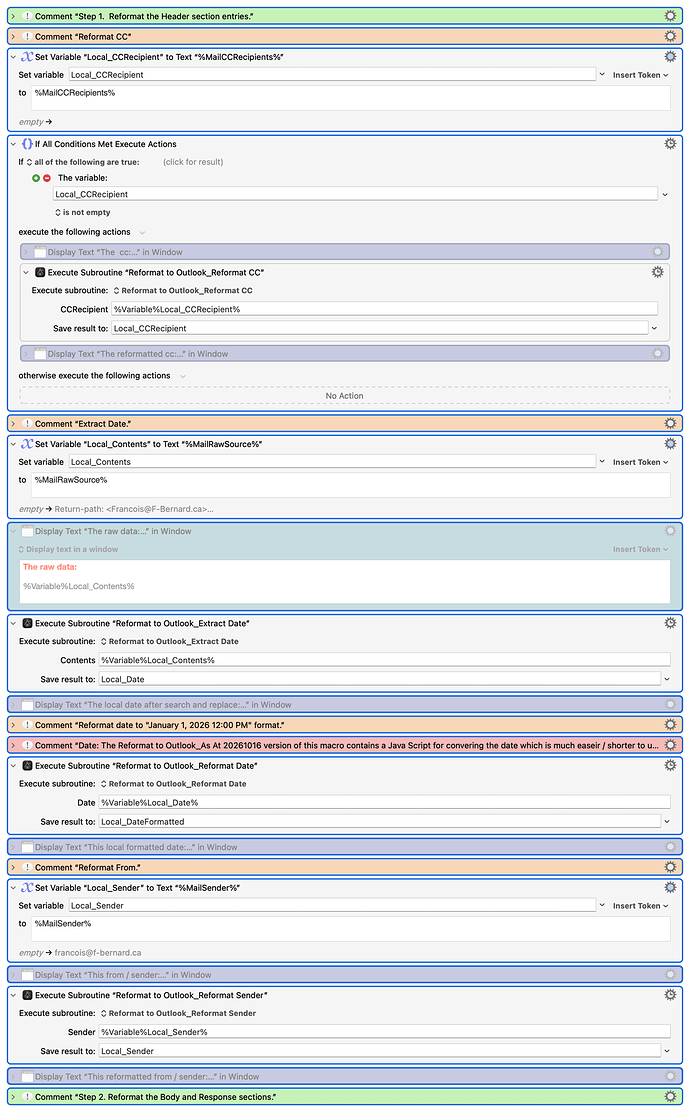This screenshot has height=1114, width=690.
Task: Collapse the If All Conditions Met action
Action: (13, 144)
